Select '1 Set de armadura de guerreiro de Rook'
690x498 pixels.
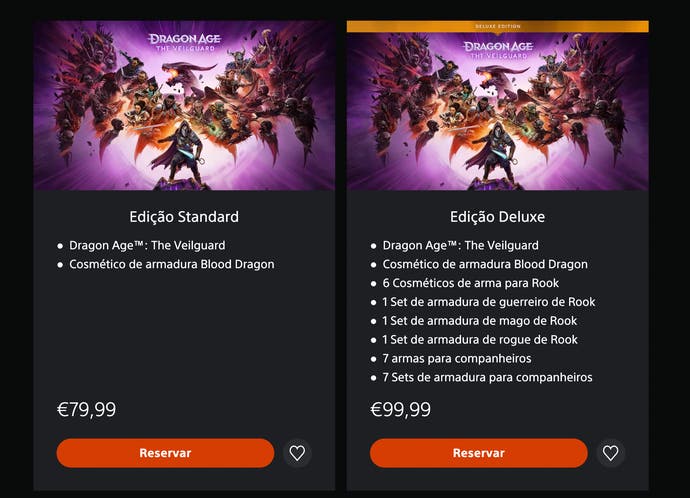pyautogui.click(x=488, y=302)
